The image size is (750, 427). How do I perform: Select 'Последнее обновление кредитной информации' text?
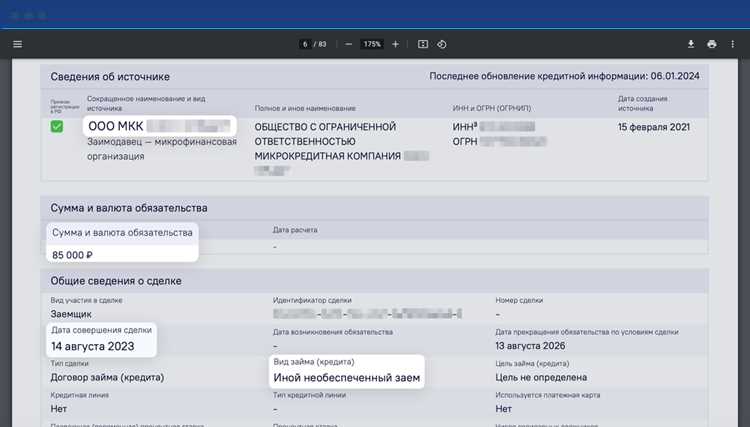point(538,76)
